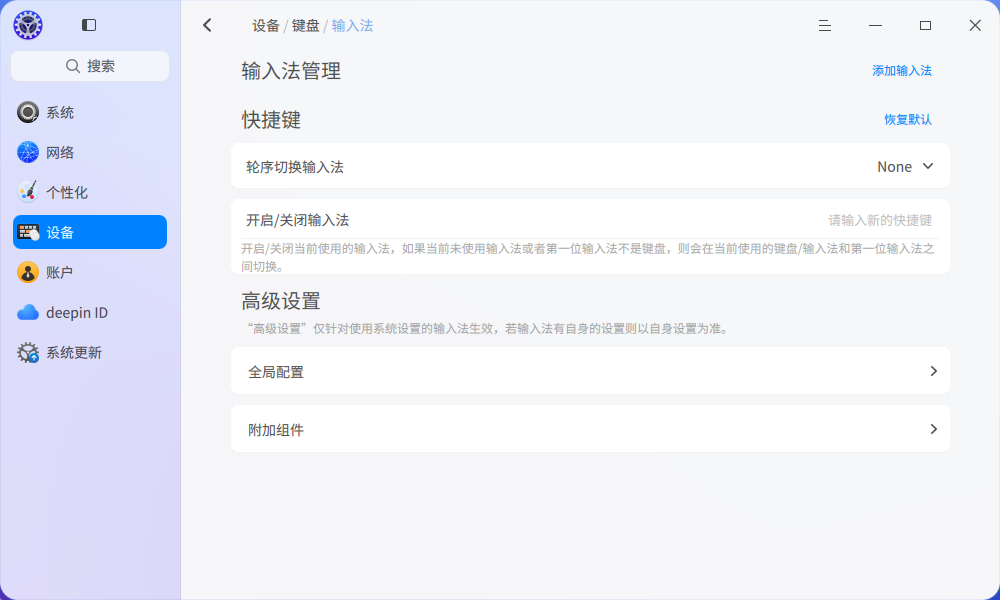Image resolution: width=1000 pixels, height=600 pixels.
Task: Click 设备 in the breadcrumb
Action: point(266,26)
